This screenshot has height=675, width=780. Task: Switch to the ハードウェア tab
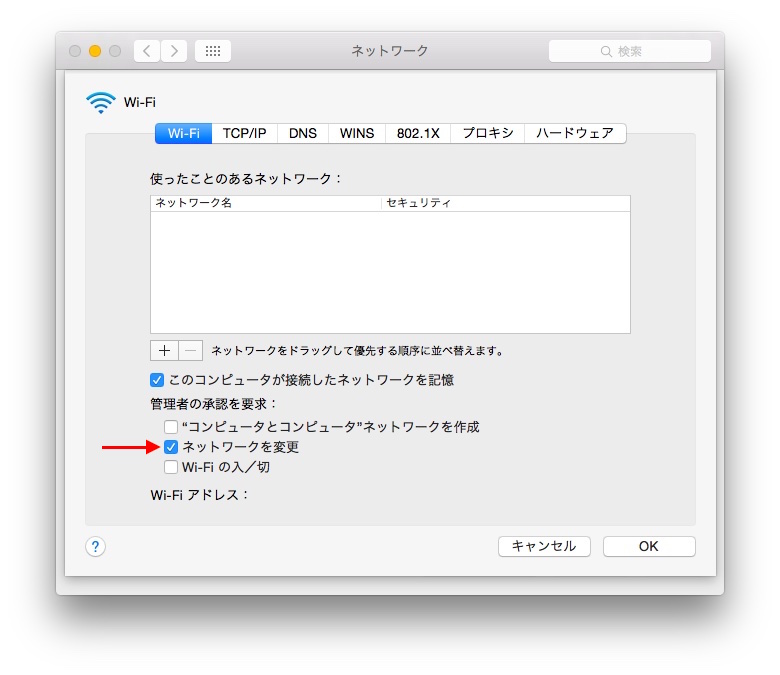click(x=575, y=133)
